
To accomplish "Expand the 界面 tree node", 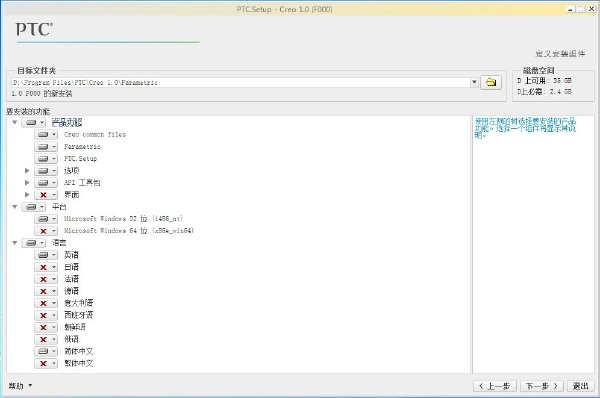I will point(27,195).
